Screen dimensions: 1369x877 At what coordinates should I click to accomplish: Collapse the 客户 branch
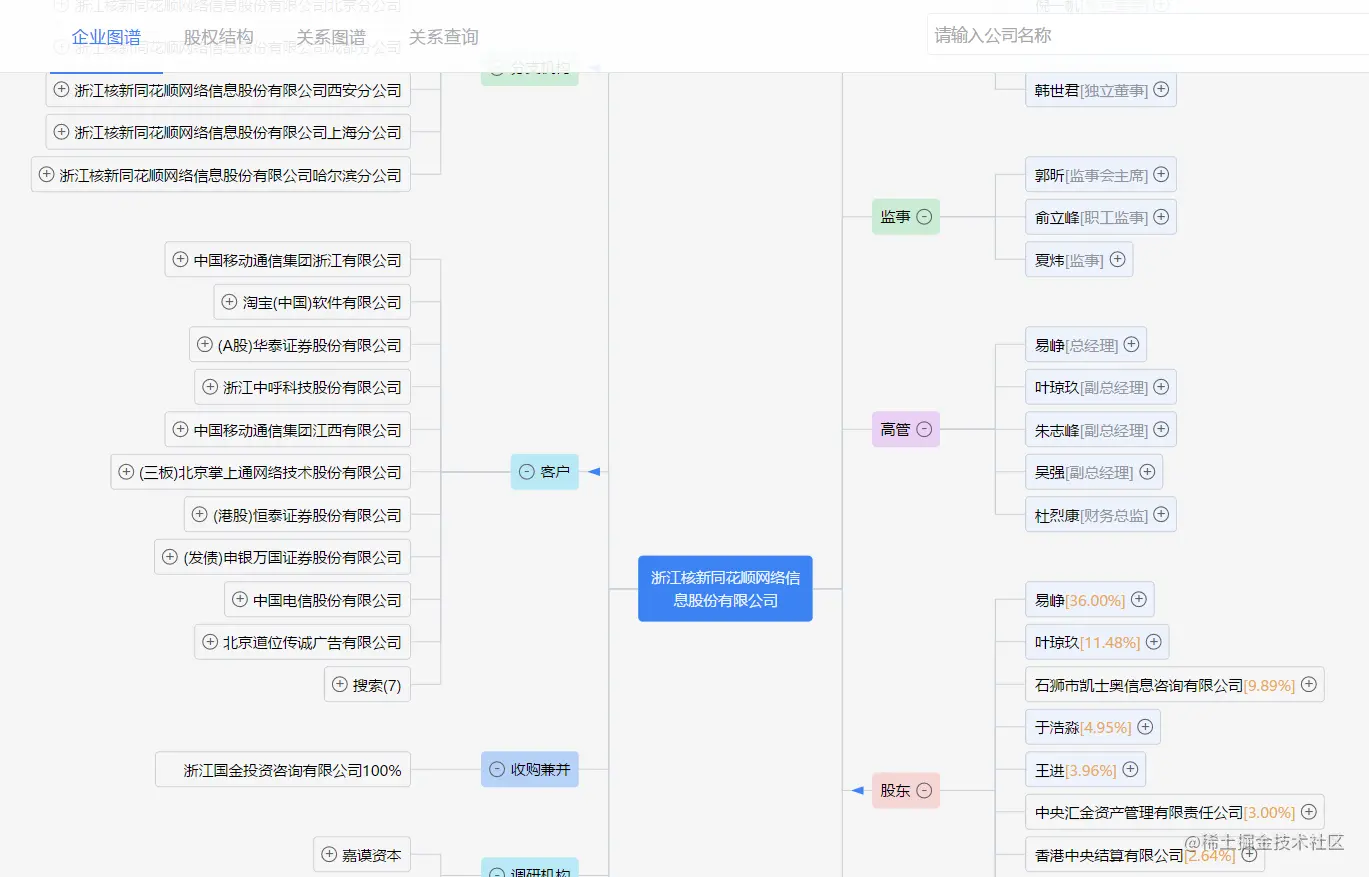(526, 472)
